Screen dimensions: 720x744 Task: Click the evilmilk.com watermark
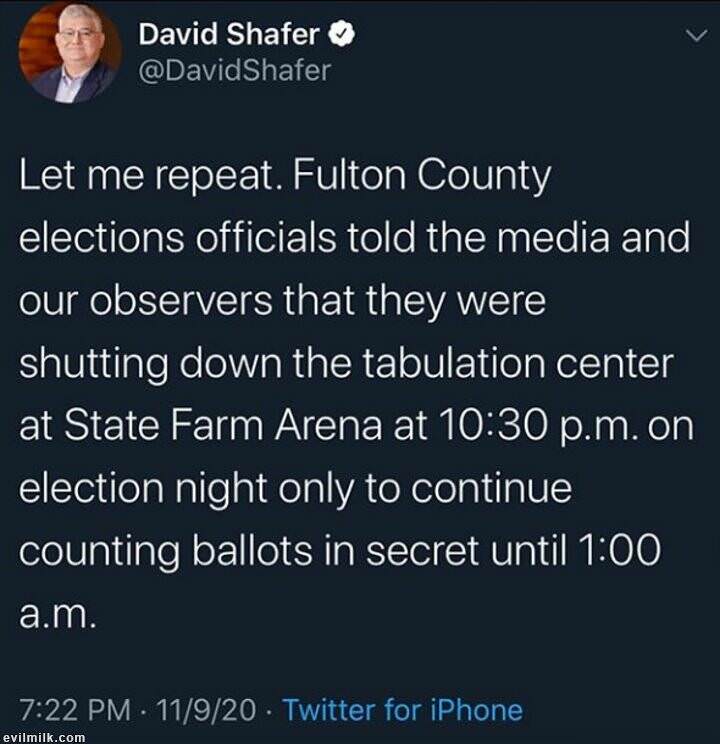pos(44,738)
